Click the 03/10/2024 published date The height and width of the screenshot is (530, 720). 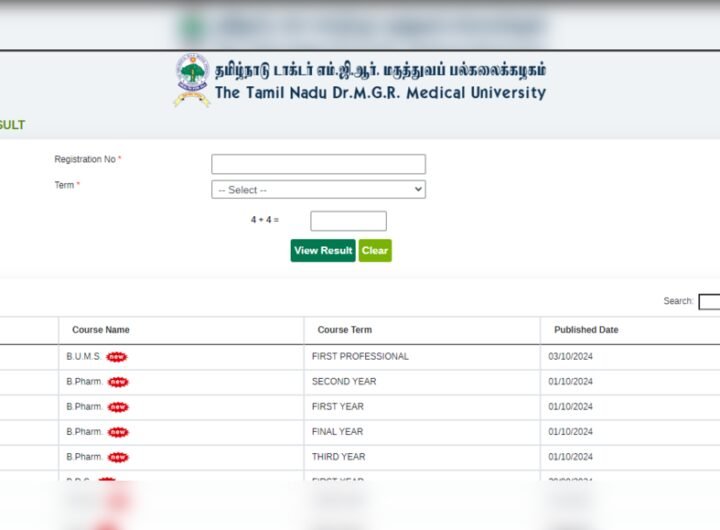[x=570, y=356]
